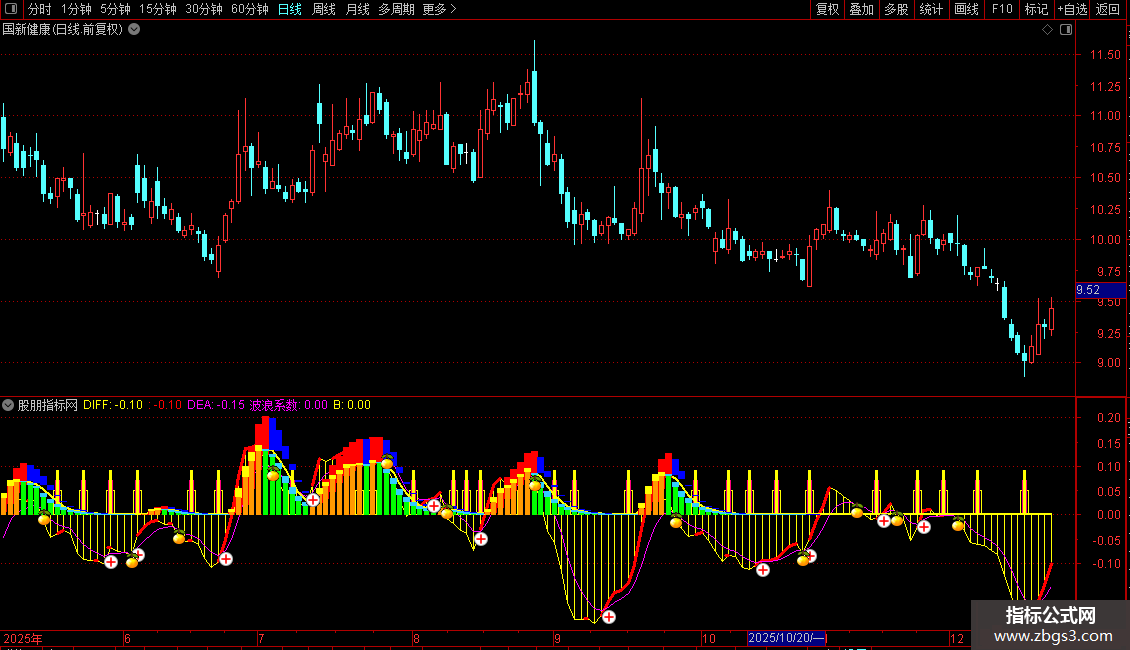Click the 股朋指标网 indicator name
The image size is (1130, 650).
point(48,405)
